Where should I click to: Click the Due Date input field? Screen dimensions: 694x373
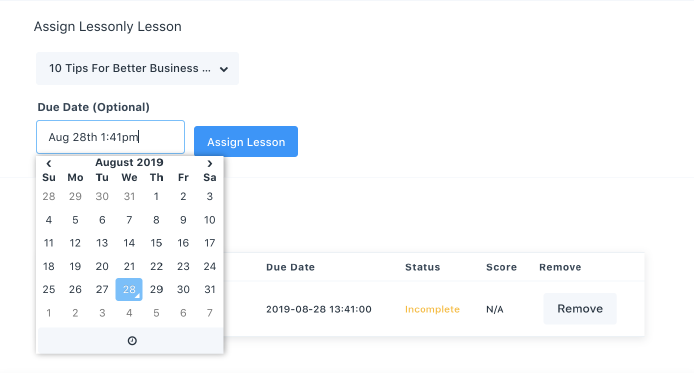[110, 137]
